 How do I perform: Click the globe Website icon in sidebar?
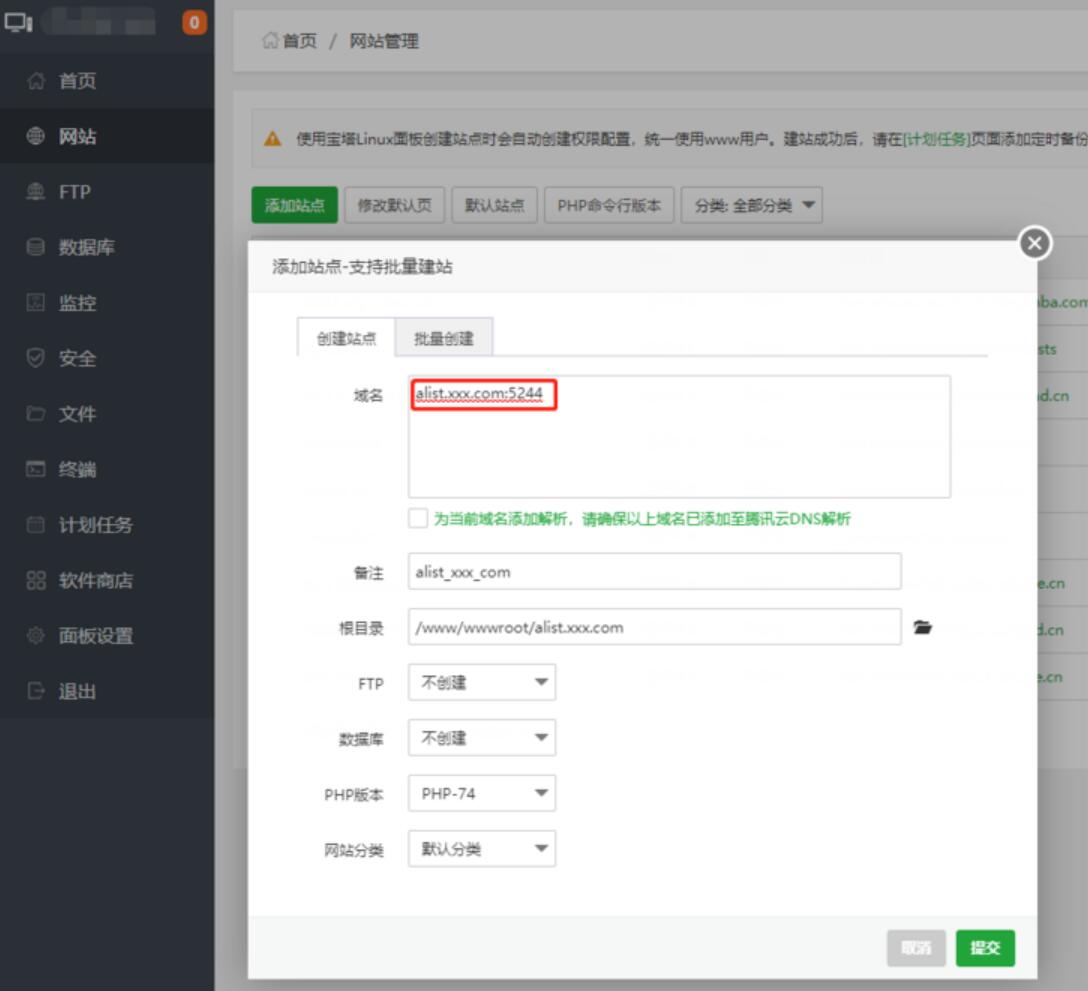click(x=36, y=137)
